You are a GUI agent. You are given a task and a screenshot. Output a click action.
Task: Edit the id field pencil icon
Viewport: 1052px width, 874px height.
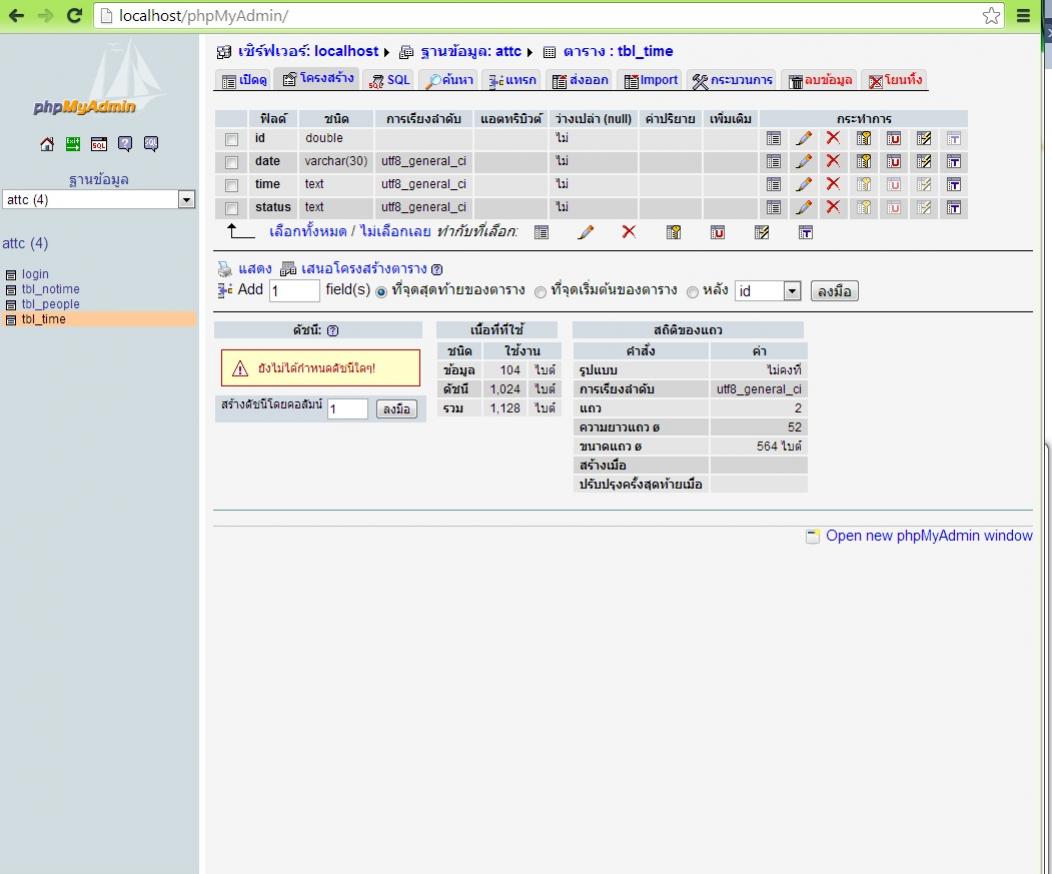click(x=804, y=138)
